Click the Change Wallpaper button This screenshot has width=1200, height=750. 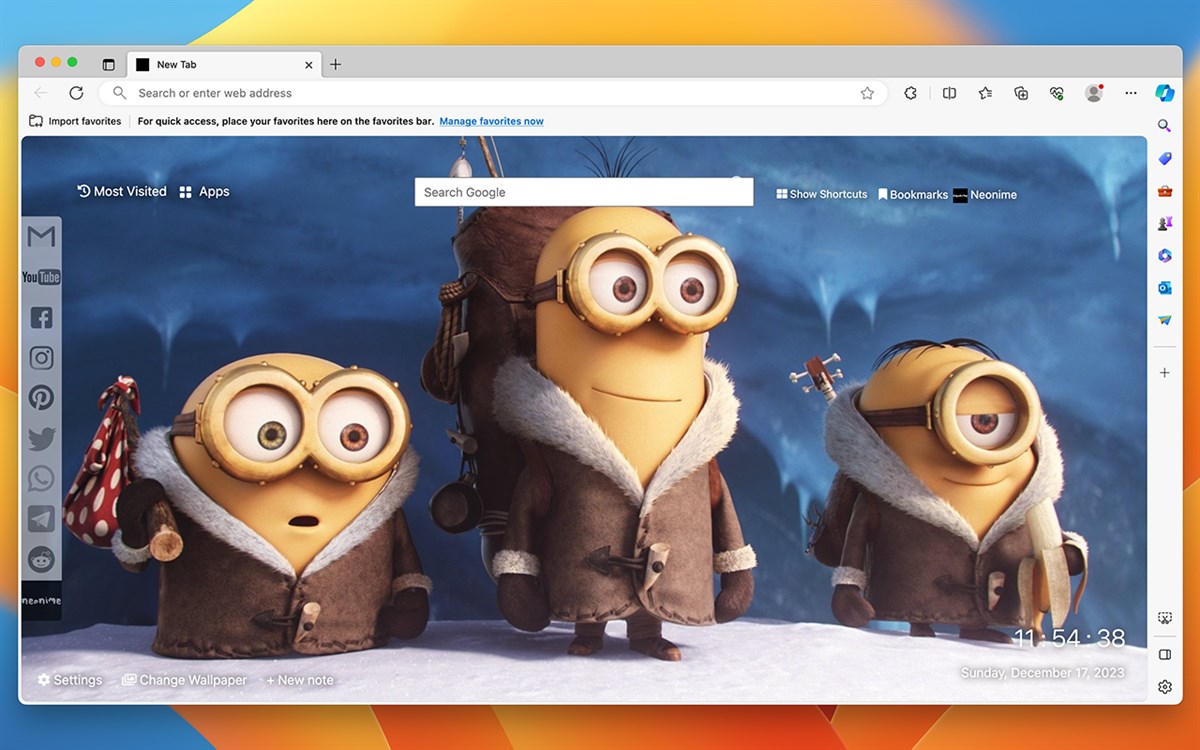click(184, 680)
